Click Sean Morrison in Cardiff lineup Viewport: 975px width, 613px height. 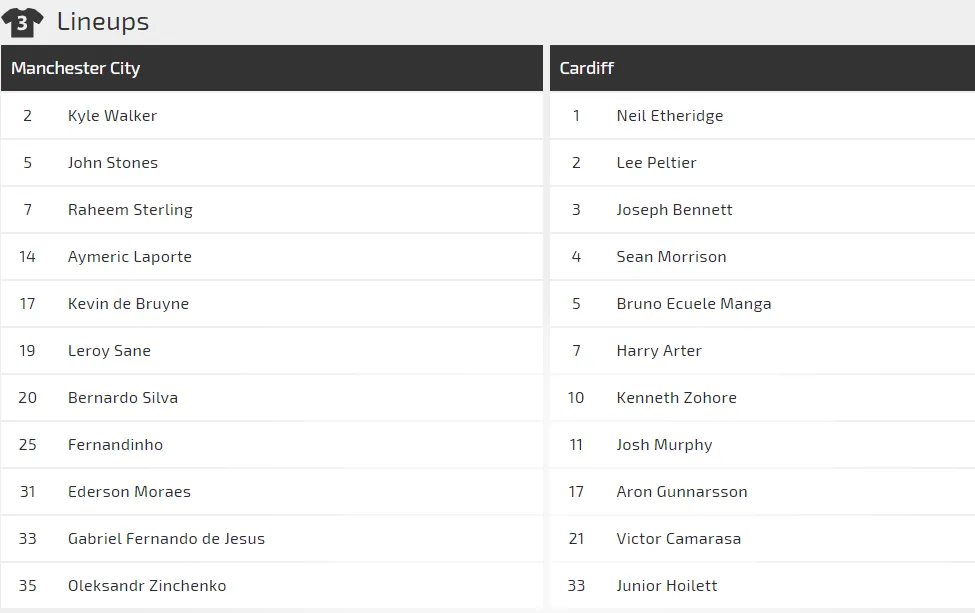(671, 257)
